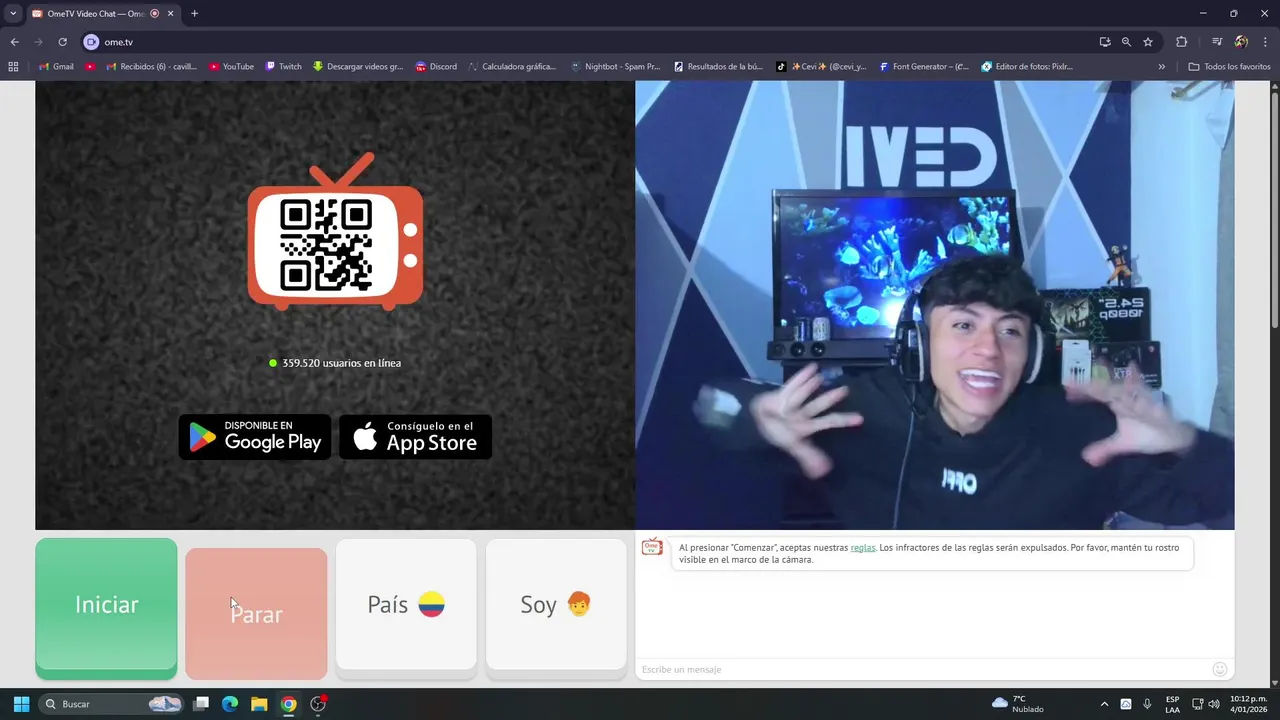Expand the hidden system tray icons

(x=1104, y=704)
